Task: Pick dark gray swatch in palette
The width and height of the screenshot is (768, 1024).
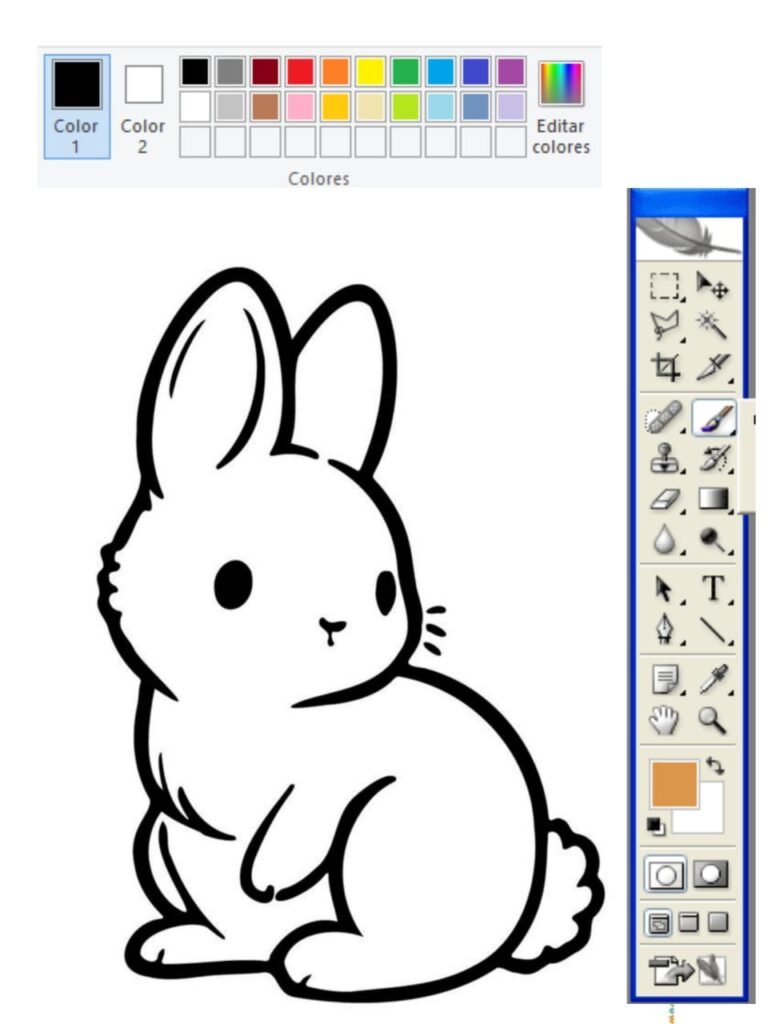Action: click(230, 72)
